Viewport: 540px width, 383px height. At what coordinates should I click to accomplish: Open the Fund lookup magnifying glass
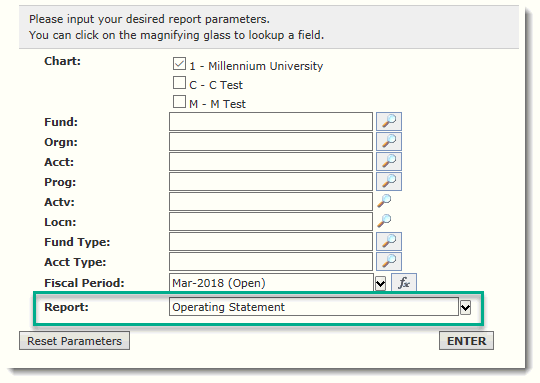(389, 122)
